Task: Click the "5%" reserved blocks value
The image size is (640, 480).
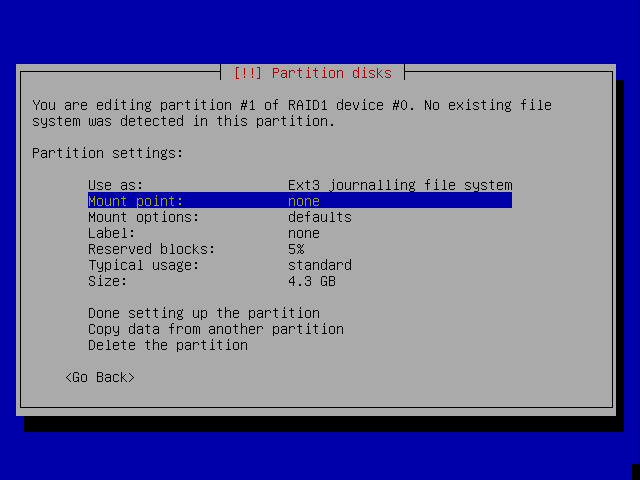Action: pyautogui.click(x=296, y=249)
